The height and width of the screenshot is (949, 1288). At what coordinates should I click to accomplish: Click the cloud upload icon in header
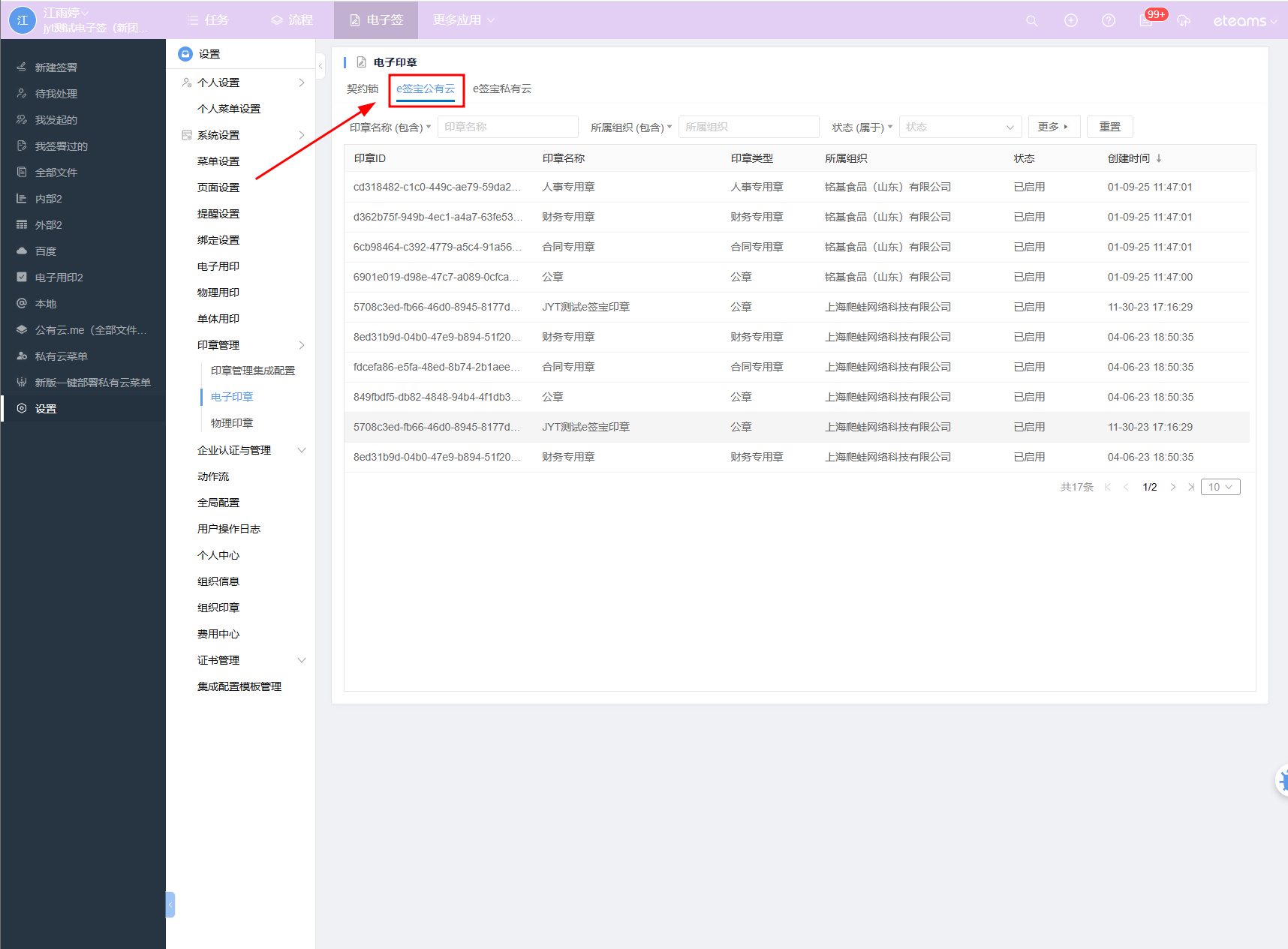click(x=1184, y=21)
